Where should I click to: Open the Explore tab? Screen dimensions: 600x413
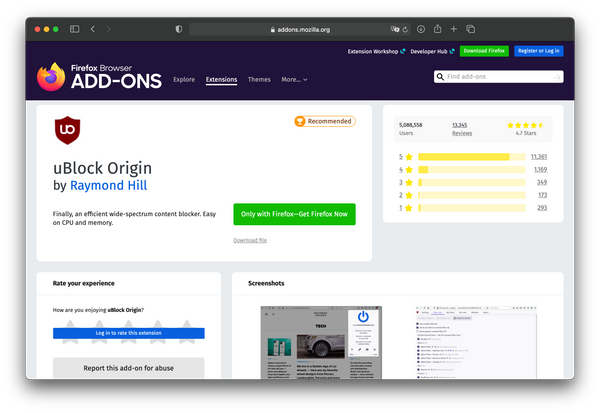coord(184,80)
